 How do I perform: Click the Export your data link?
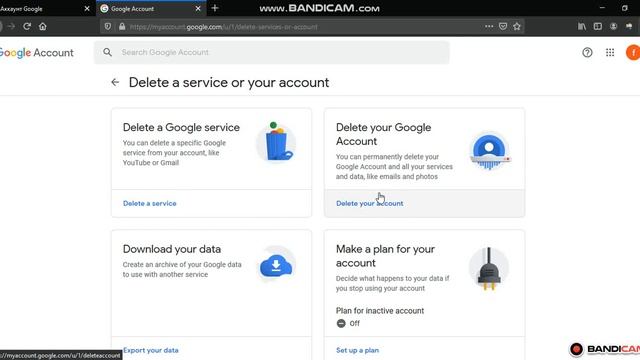151,350
